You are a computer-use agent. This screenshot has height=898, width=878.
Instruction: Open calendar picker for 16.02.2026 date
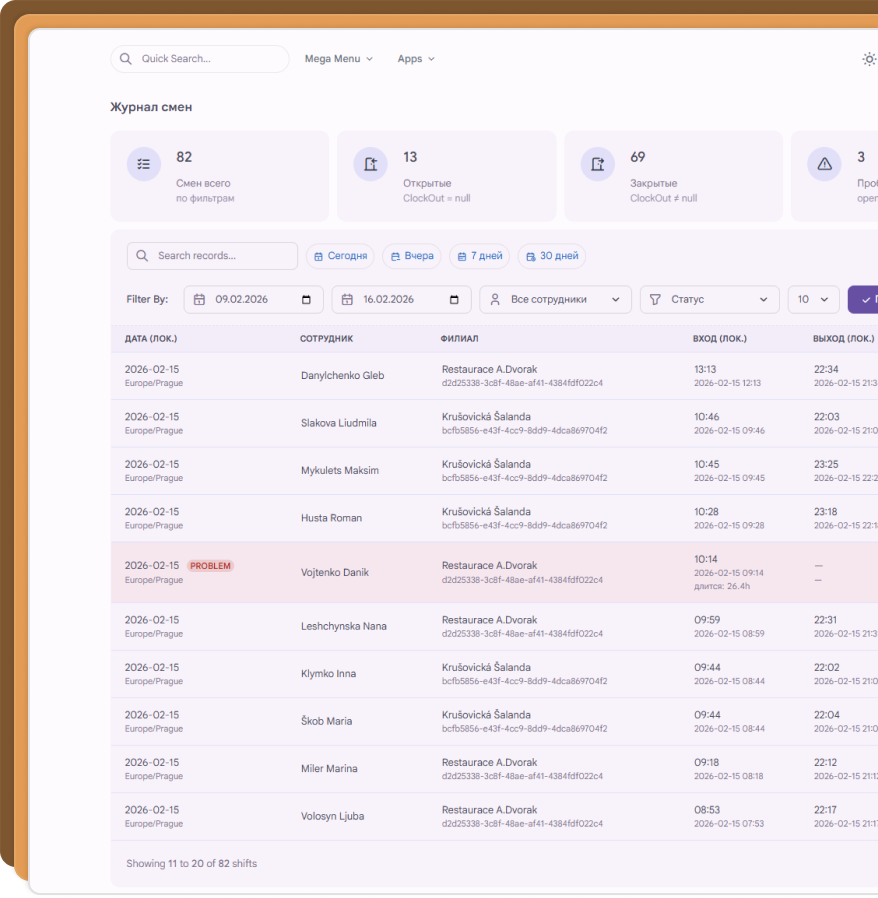pos(454,299)
